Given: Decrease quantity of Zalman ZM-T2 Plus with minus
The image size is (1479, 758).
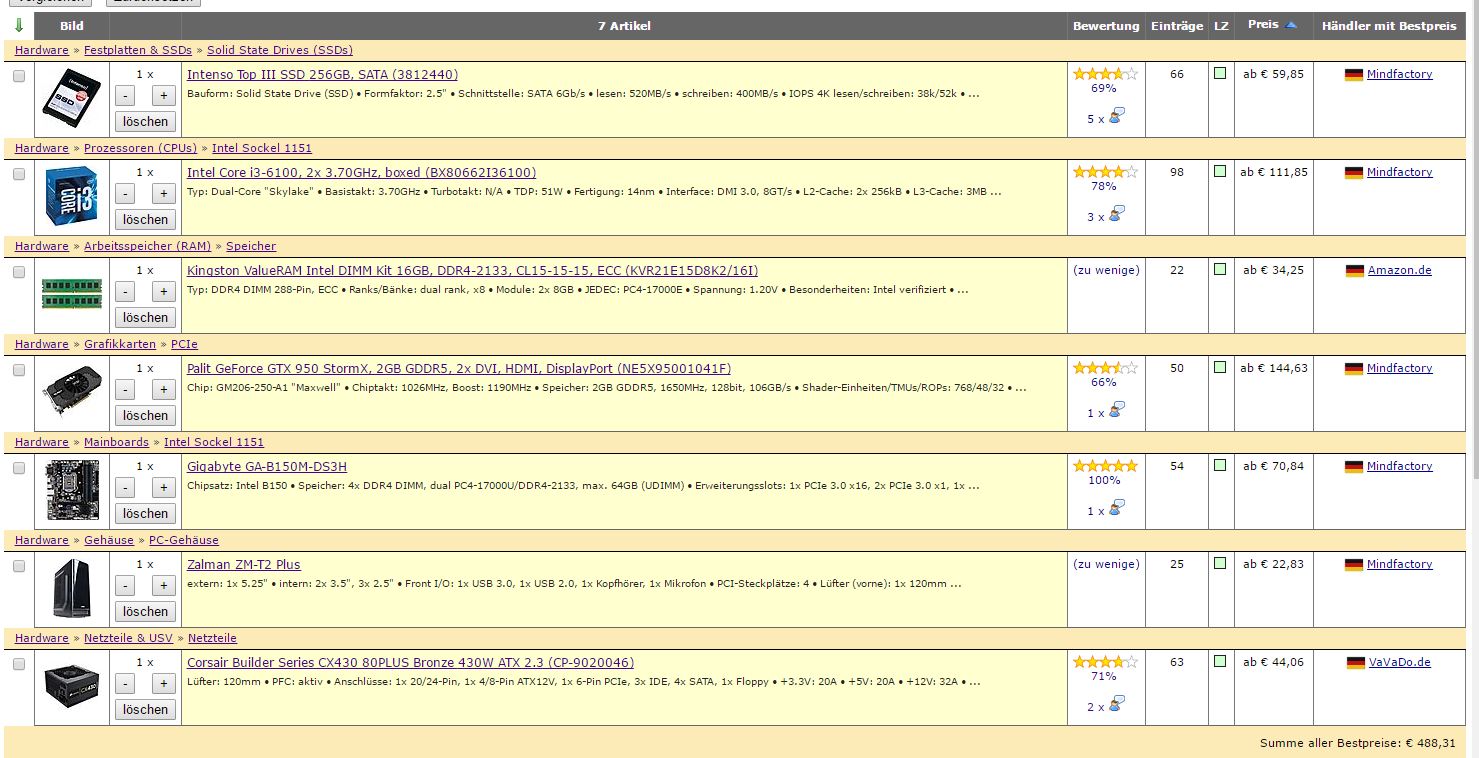Looking at the screenshot, I should pyautogui.click(x=126, y=586).
